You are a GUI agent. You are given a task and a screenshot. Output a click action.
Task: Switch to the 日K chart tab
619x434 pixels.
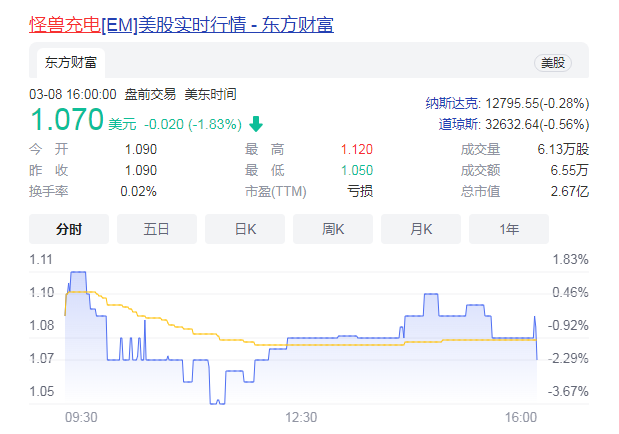point(245,229)
